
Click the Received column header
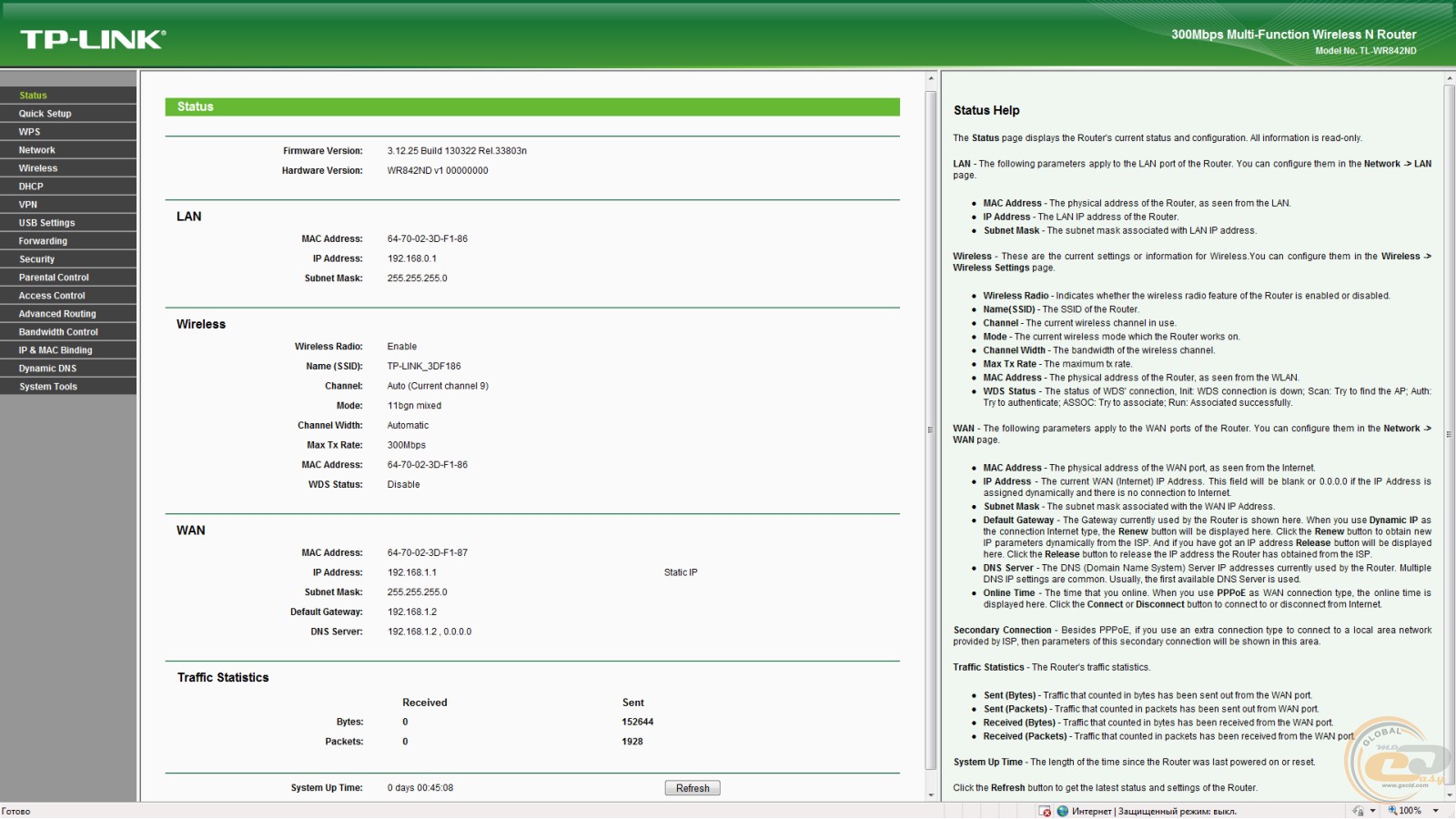(425, 703)
